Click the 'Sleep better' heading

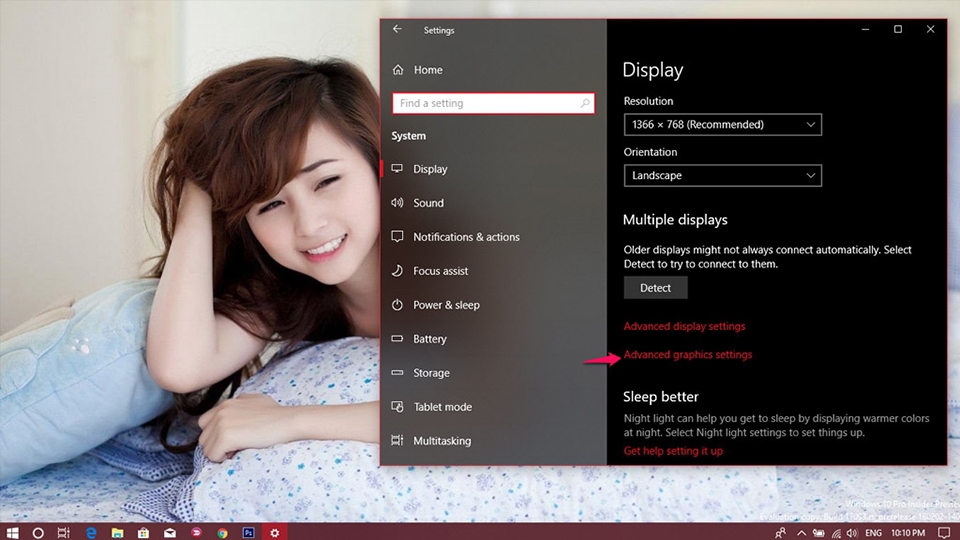pyautogui.click(x=661, y=397)
